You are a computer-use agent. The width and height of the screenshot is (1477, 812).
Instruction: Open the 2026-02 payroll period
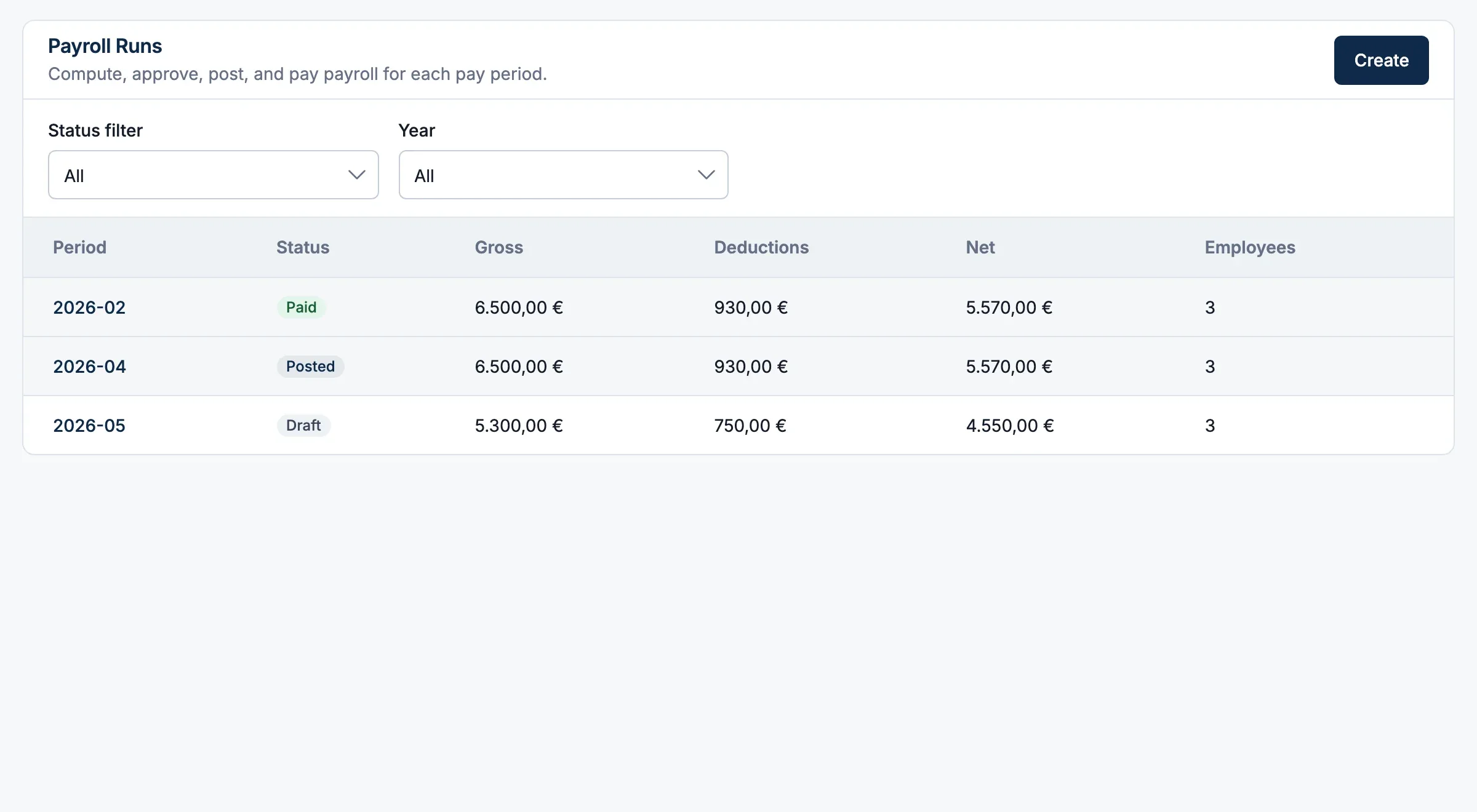tap(89, 307)
